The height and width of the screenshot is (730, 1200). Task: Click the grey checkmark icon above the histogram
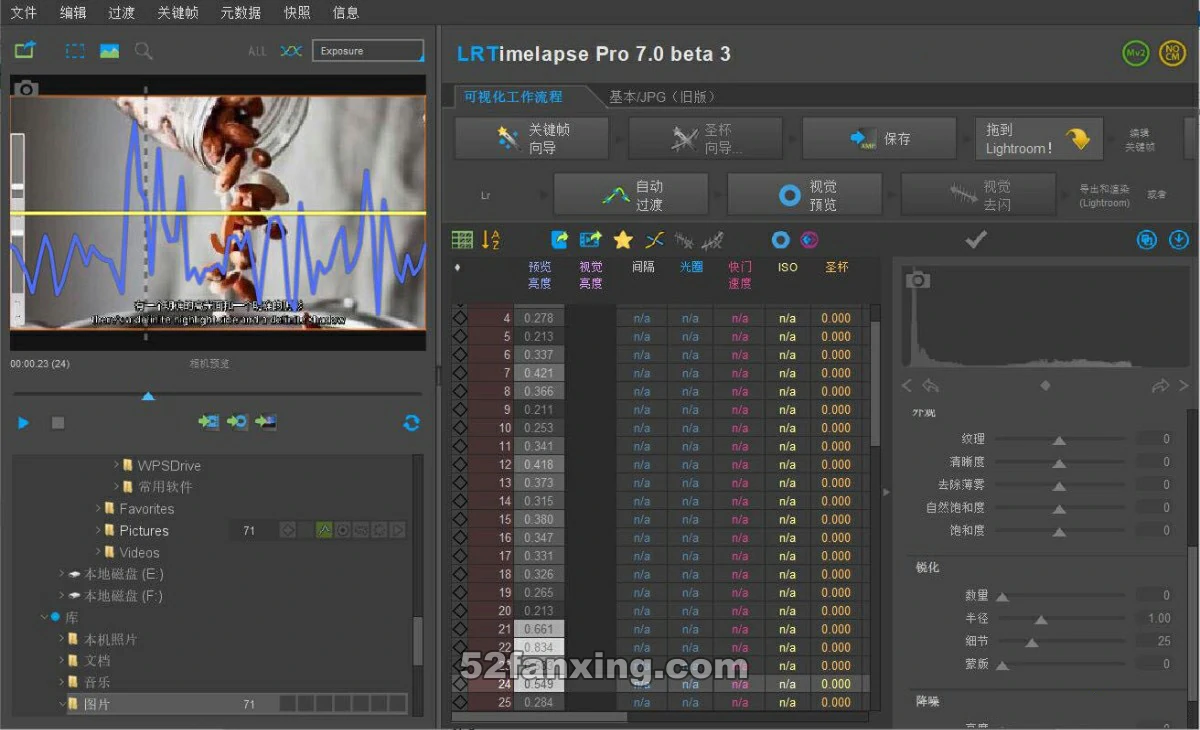[x=976, y=239]
